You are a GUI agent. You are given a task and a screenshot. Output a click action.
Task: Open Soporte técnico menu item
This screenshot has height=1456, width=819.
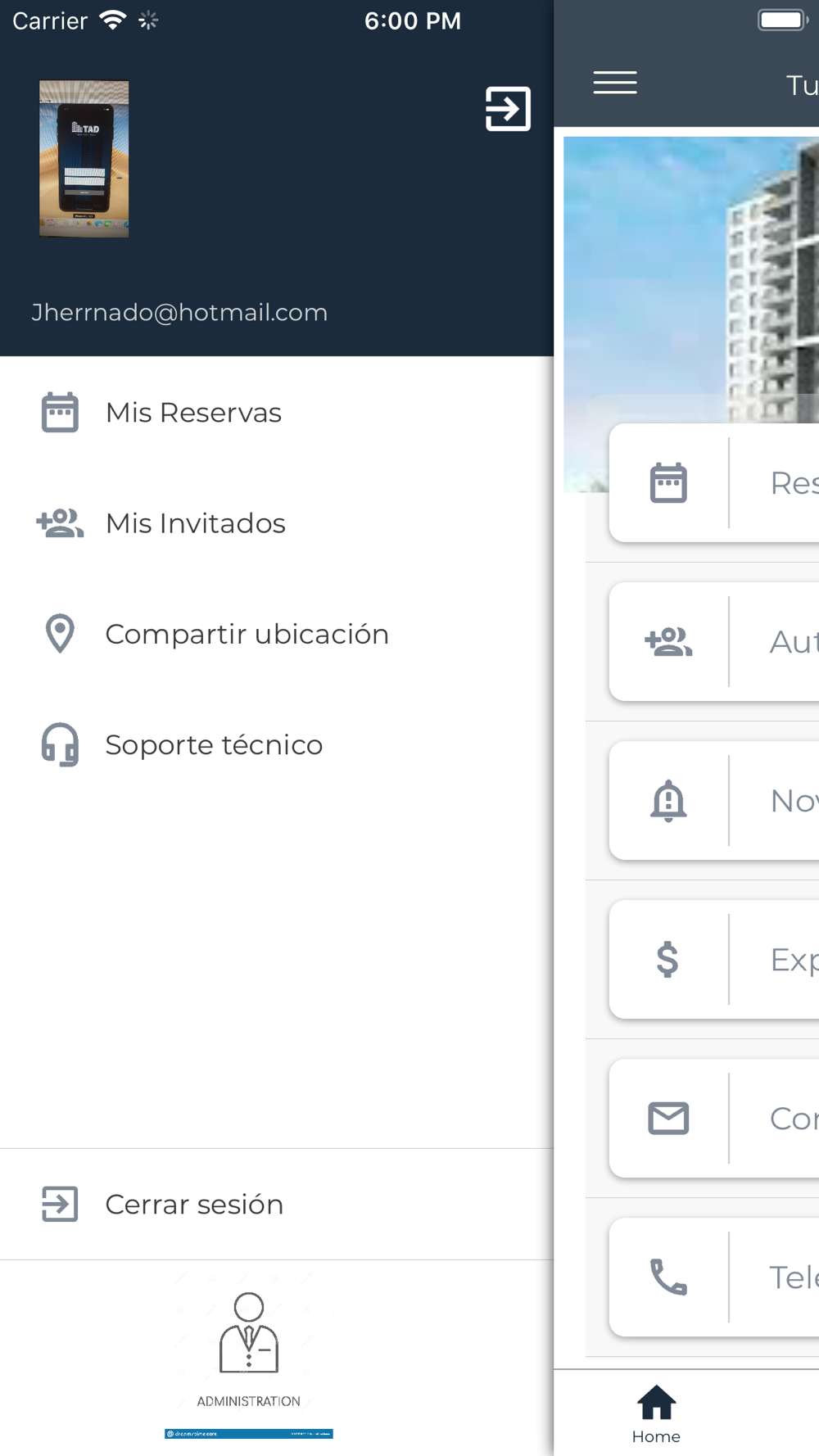[277, 744]
